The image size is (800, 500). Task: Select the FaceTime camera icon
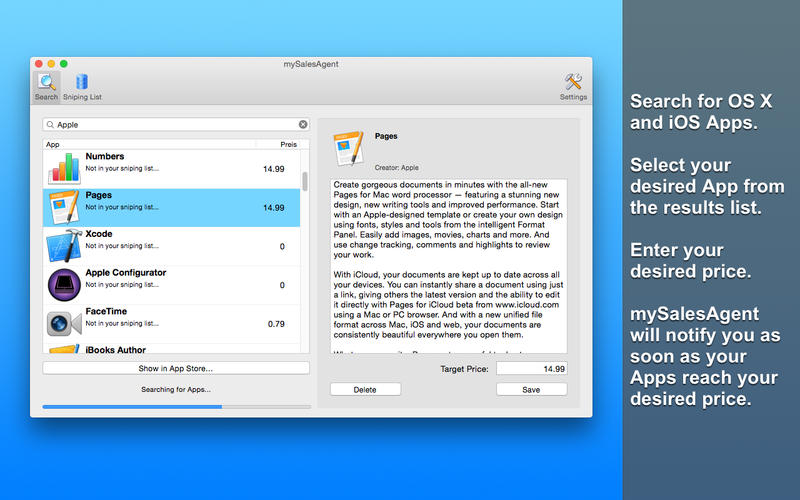(x=64, y=323)
